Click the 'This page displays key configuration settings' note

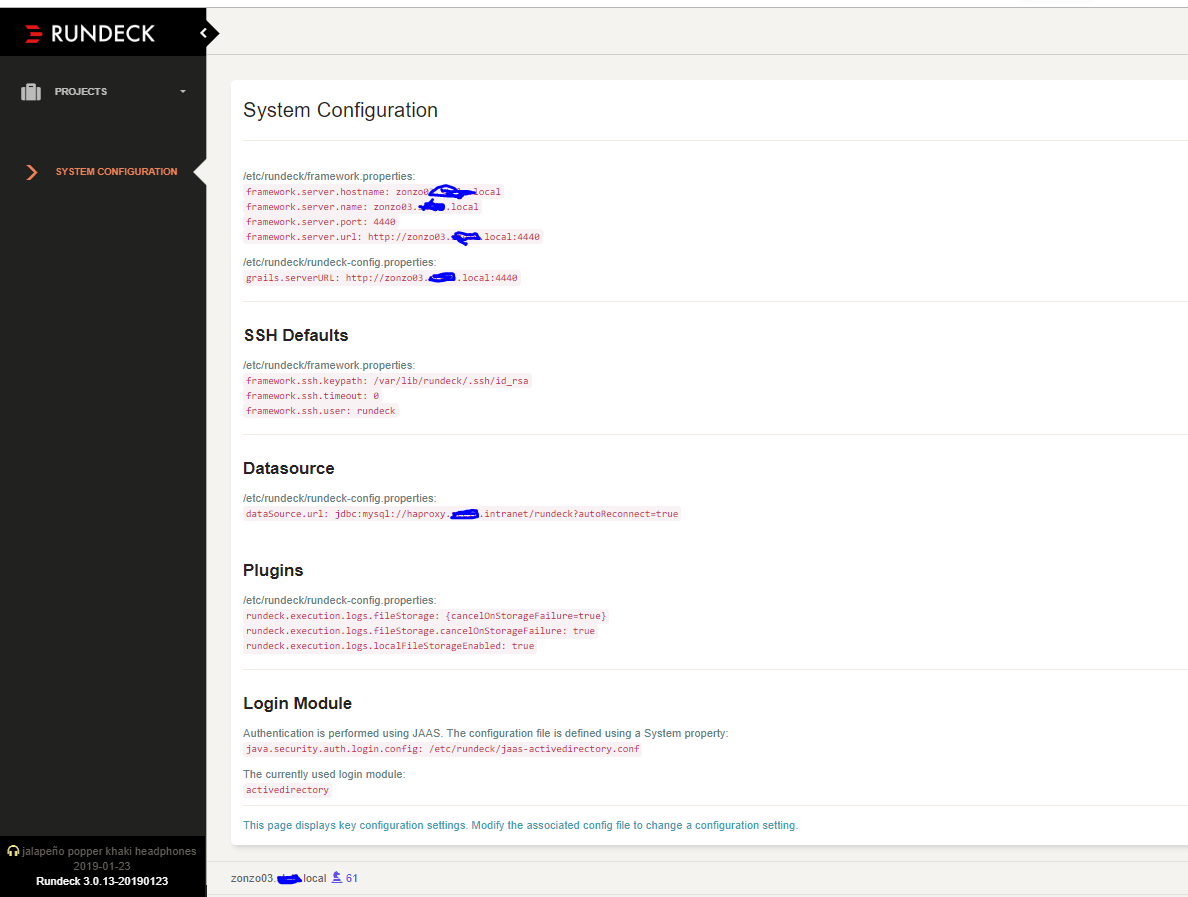(521, 825)
